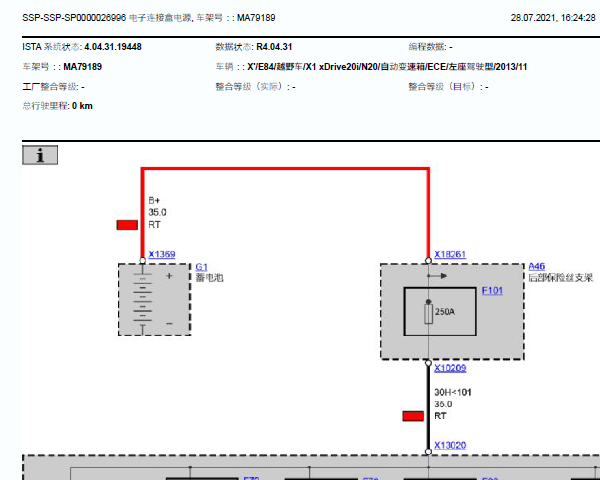Image resolution: width=600 pixels, height=480 pixels.
Task: Click the '+' terminal of the battery
Action: [x=169, y=276]
